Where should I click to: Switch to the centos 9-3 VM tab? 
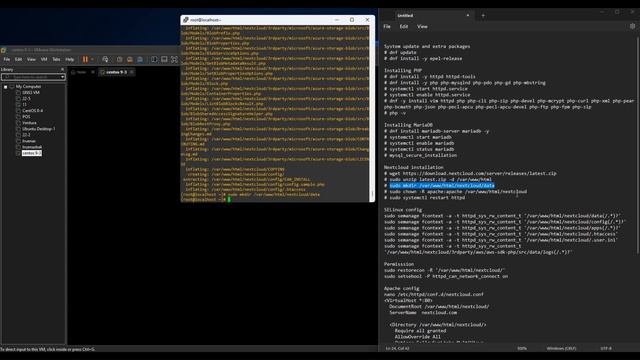pos(116,72)
